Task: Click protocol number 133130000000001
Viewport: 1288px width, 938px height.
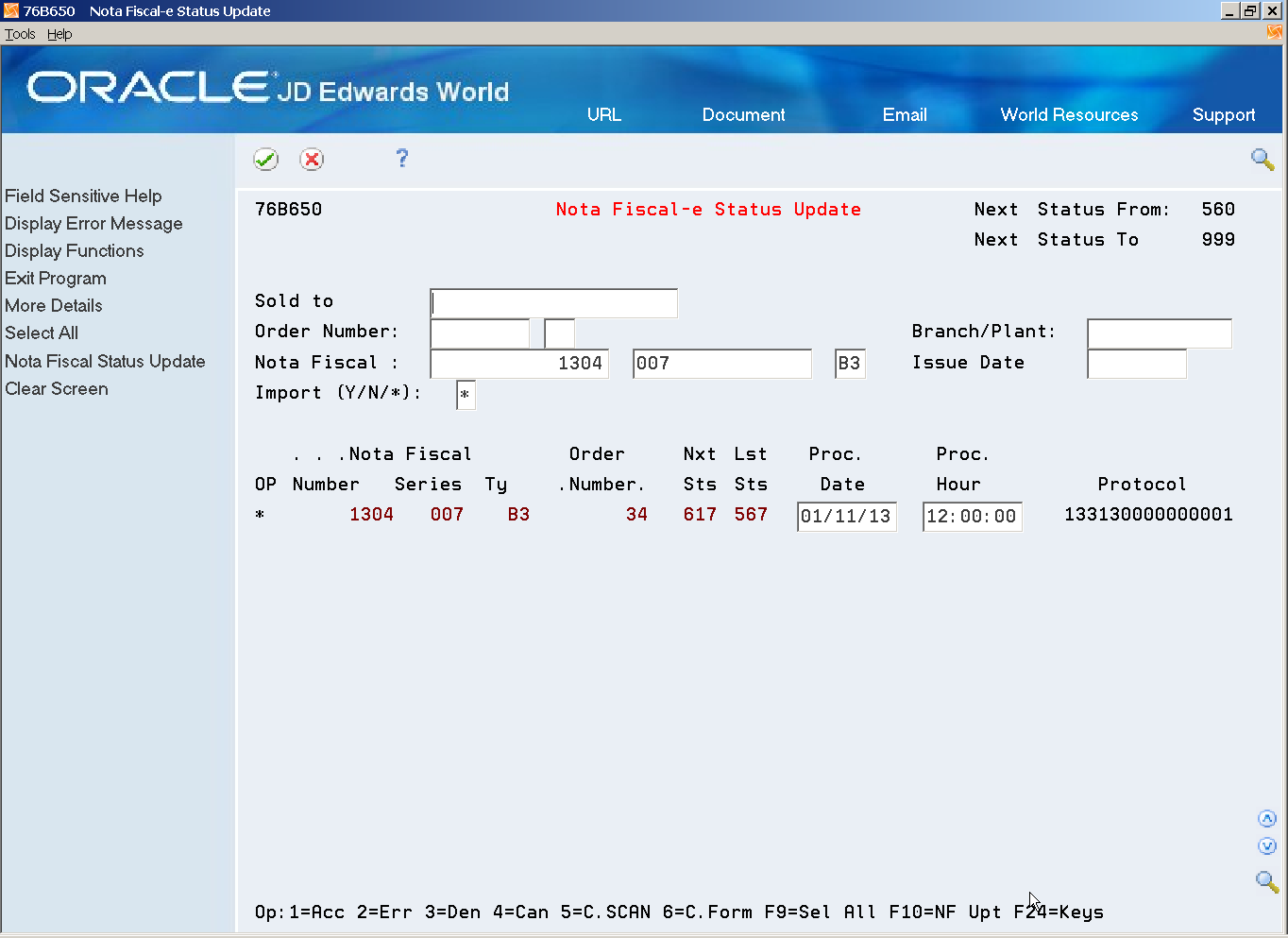Action: [x=1148, y=515]
